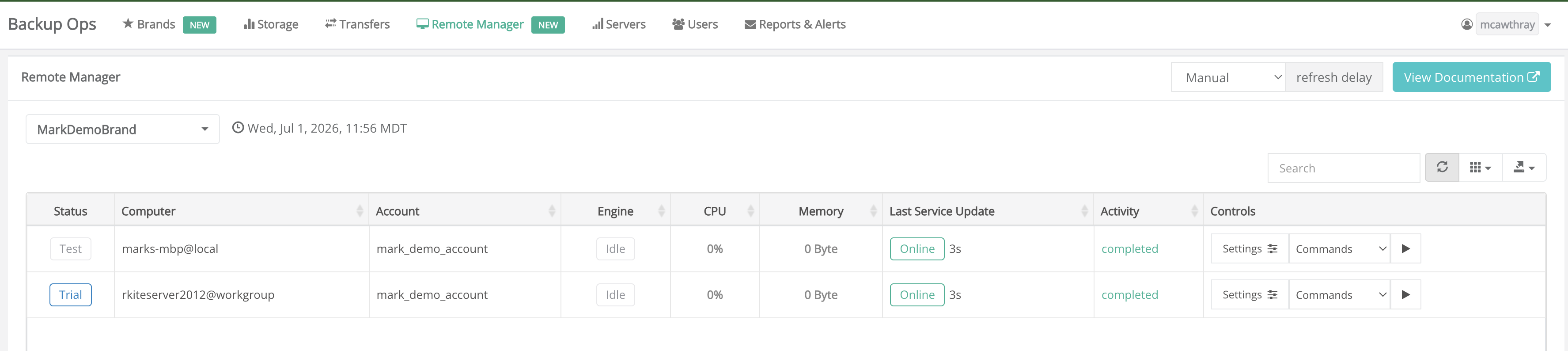Sort table by CPU column

click(715, 211)
